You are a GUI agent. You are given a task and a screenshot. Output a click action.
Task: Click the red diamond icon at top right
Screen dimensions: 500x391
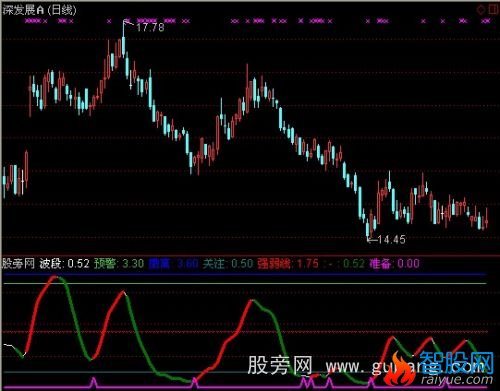tap(481, 10)
